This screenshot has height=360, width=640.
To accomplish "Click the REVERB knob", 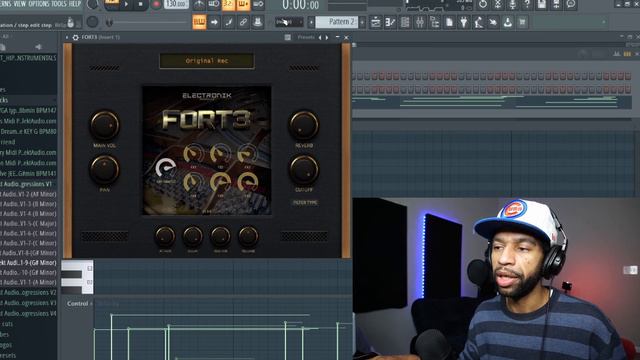I will tap(304, 124).
